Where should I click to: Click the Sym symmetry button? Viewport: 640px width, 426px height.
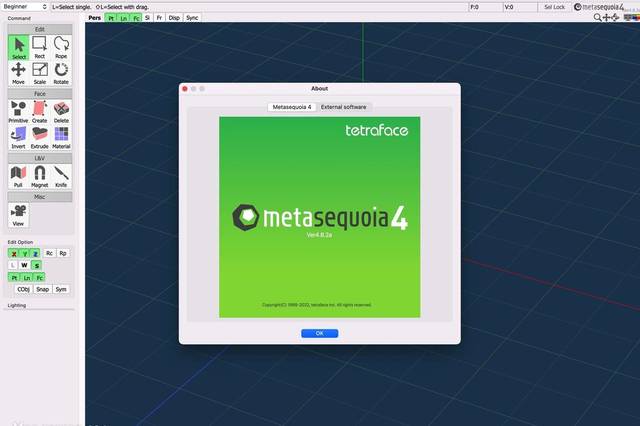pos(61,289)
